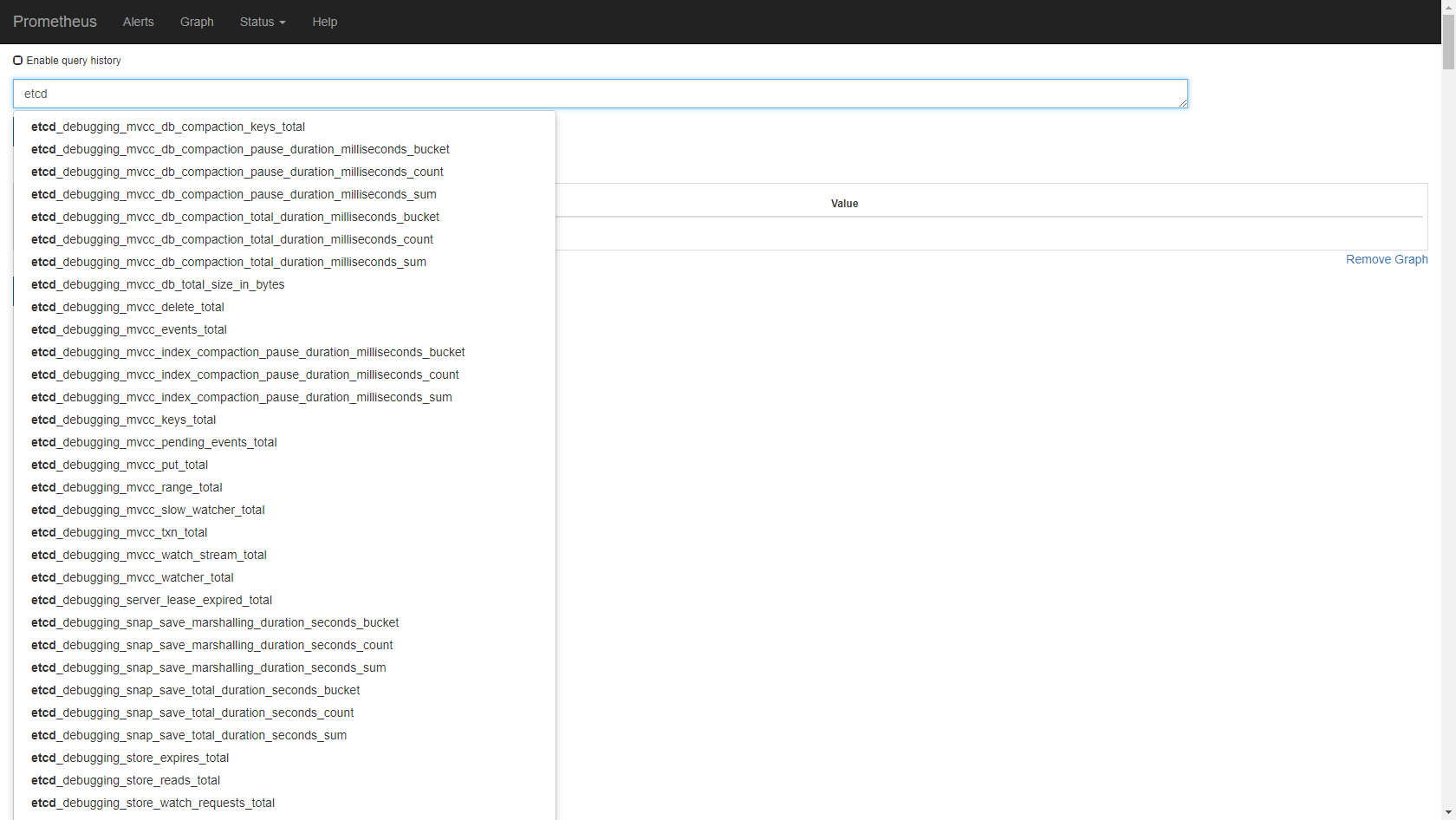Pick etcd_debugging_mvcc_delete_total suggestion
Viewport: 1456px width, 820px height.
pyautogui.click(x=127, y=307)
